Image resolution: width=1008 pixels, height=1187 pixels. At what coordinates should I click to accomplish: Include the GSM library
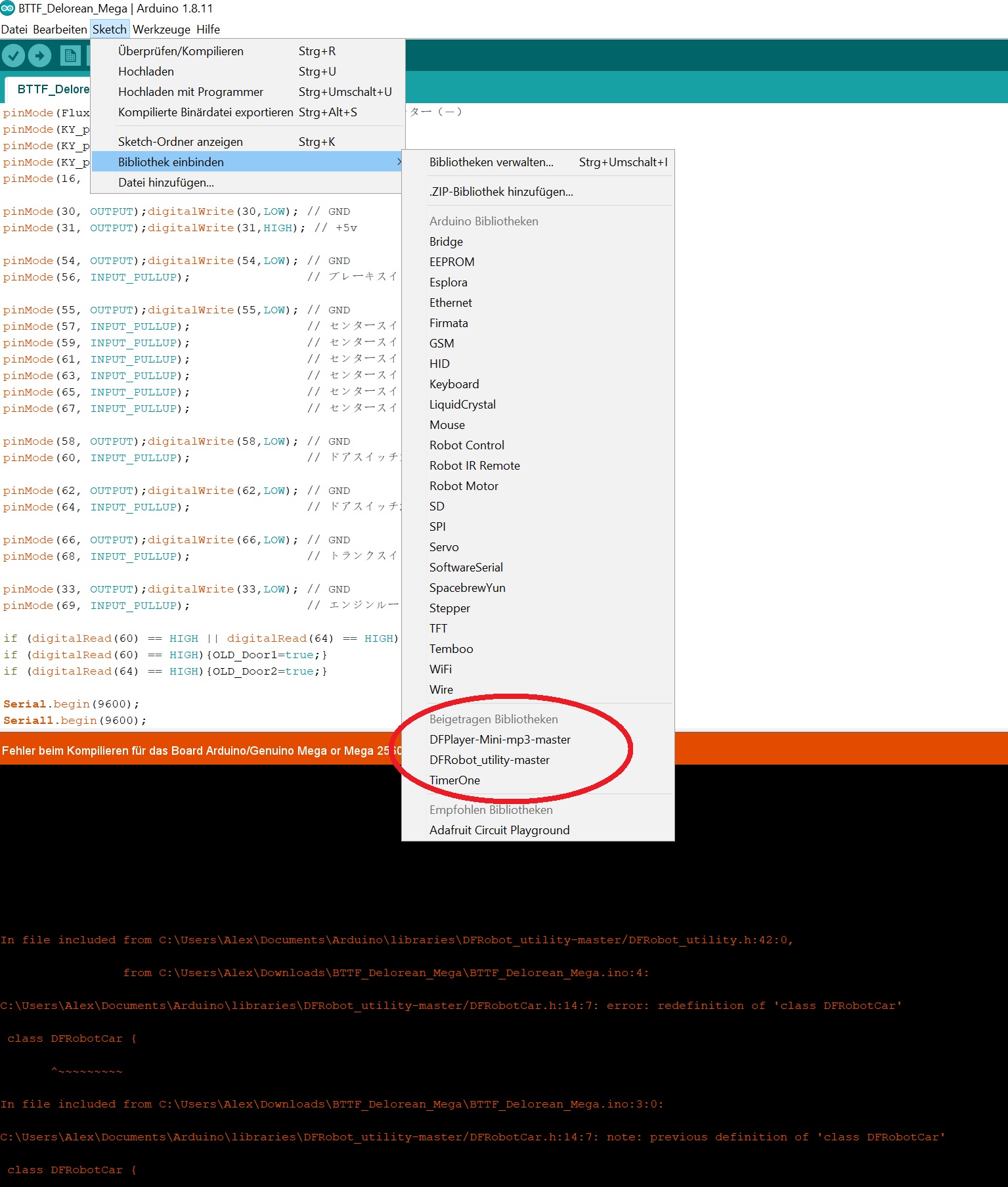click(x=538, y=344)
